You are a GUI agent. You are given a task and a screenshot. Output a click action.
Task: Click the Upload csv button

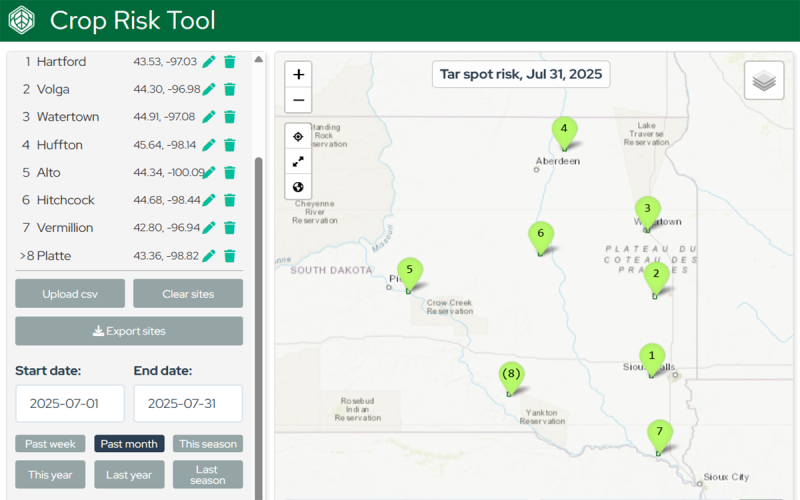pyautogui.click(x=70, y=294)
